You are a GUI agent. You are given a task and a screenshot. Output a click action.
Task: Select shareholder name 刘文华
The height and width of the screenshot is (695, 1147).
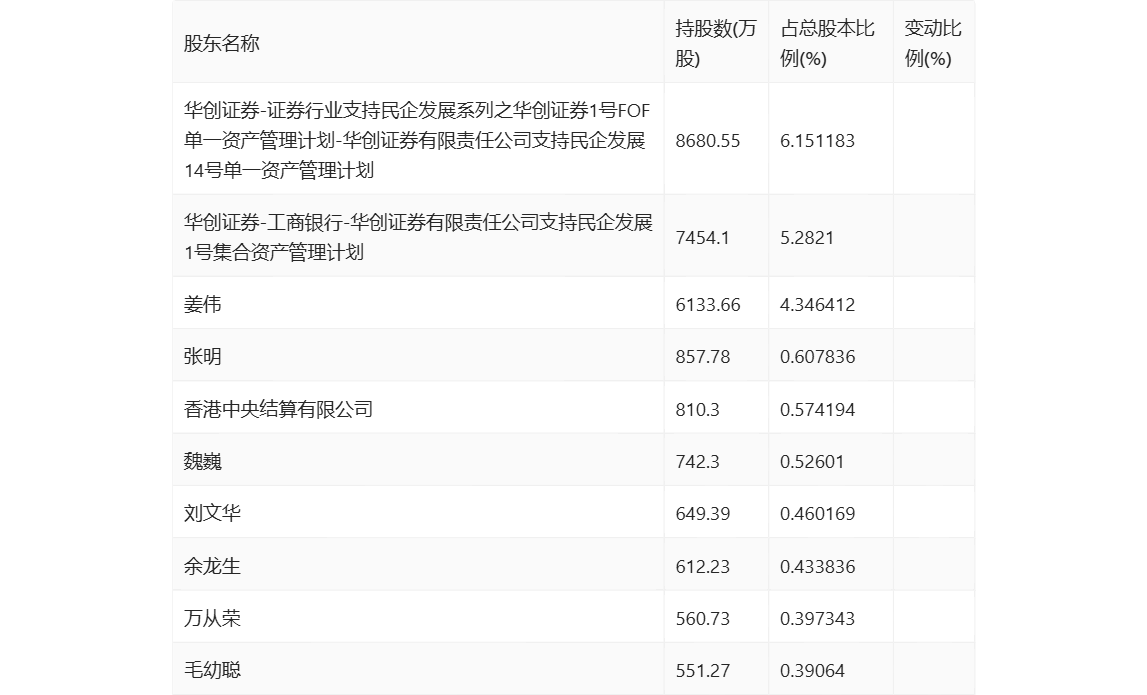pyautogui.click(x=212, y=513)
